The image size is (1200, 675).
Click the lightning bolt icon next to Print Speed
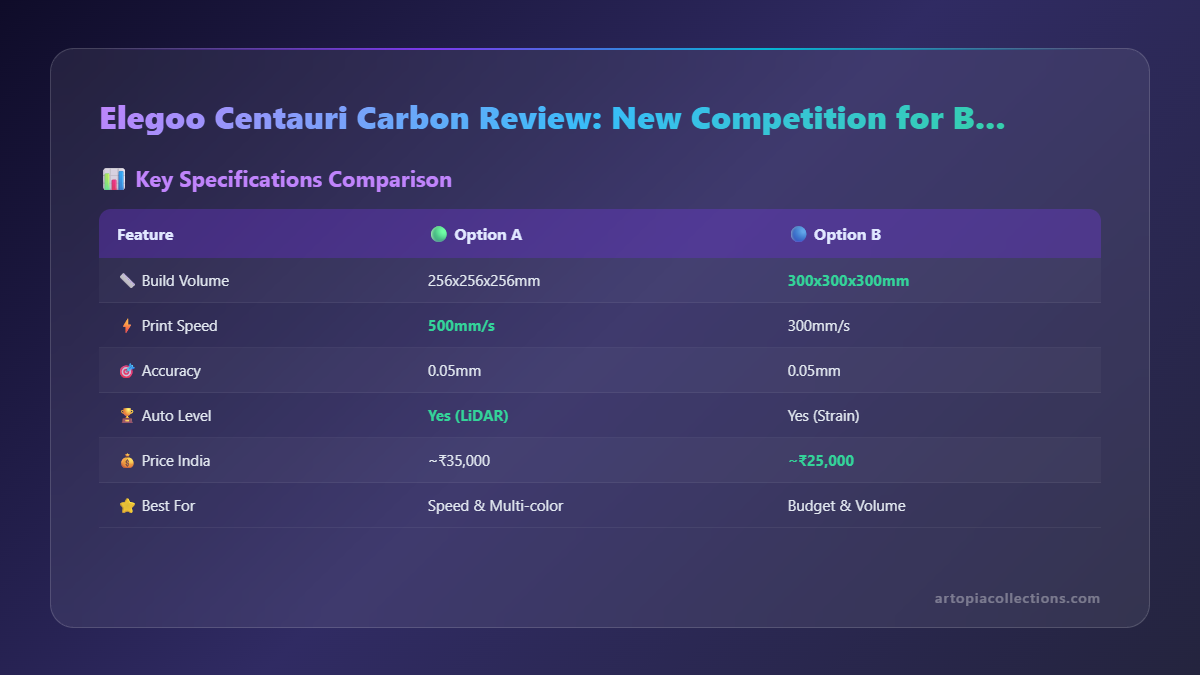pos(127,326)
